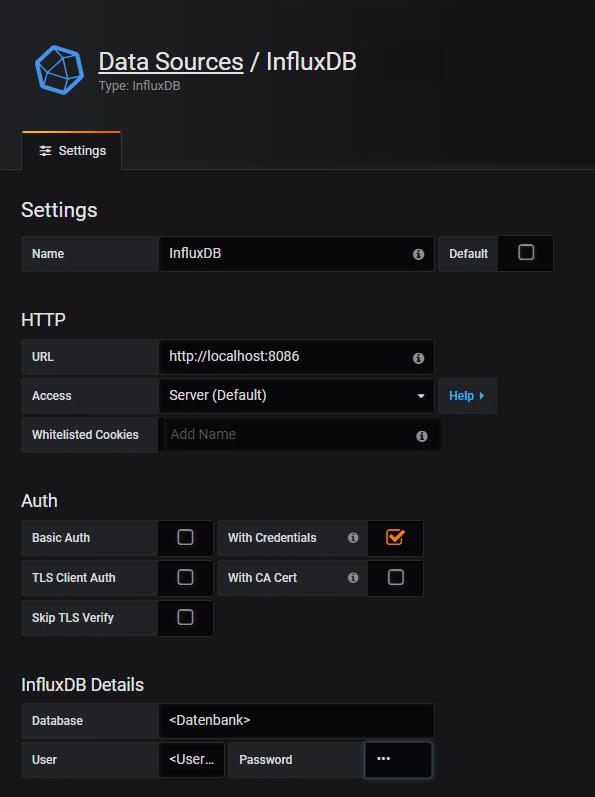Click the info icon in URL field

tap(418, 358)
